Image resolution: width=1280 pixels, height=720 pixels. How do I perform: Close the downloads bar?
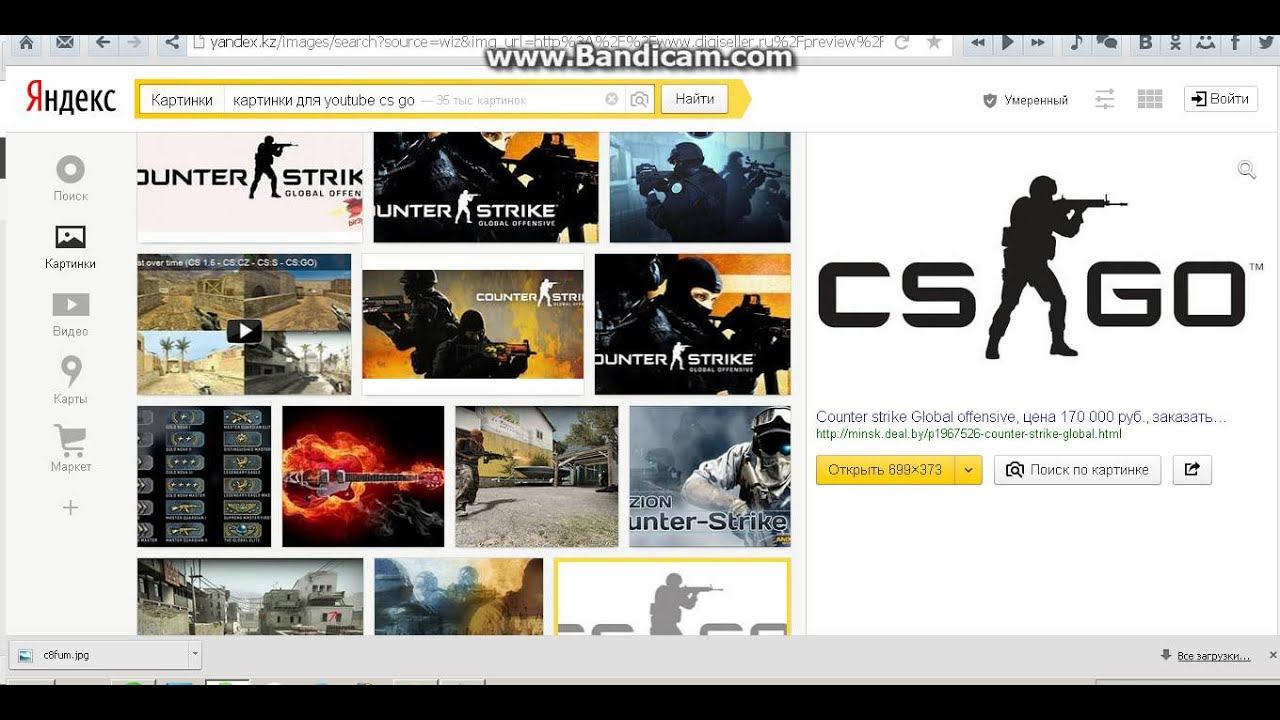1272,655
